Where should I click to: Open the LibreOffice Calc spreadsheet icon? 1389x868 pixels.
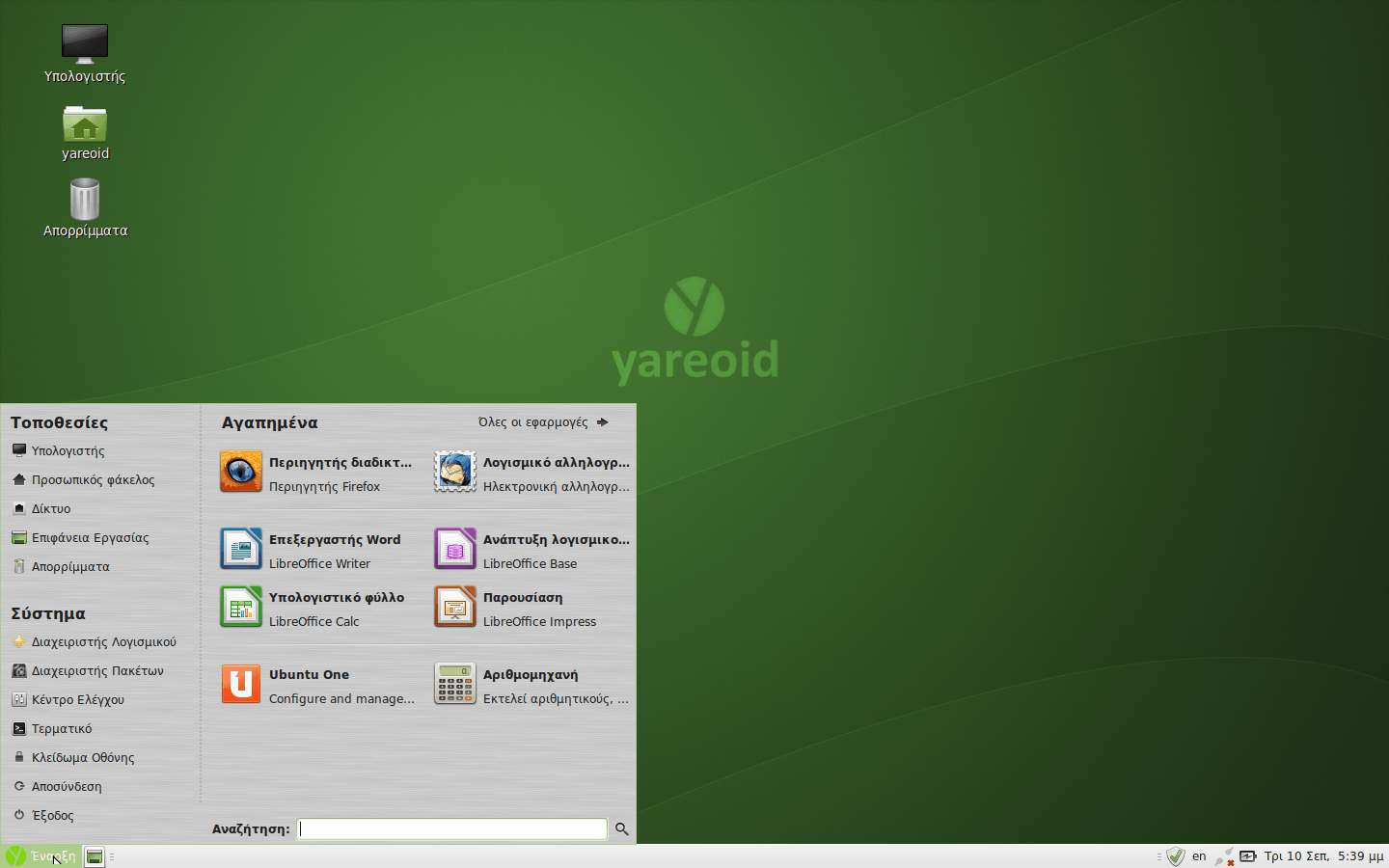(x=241, y=608)
